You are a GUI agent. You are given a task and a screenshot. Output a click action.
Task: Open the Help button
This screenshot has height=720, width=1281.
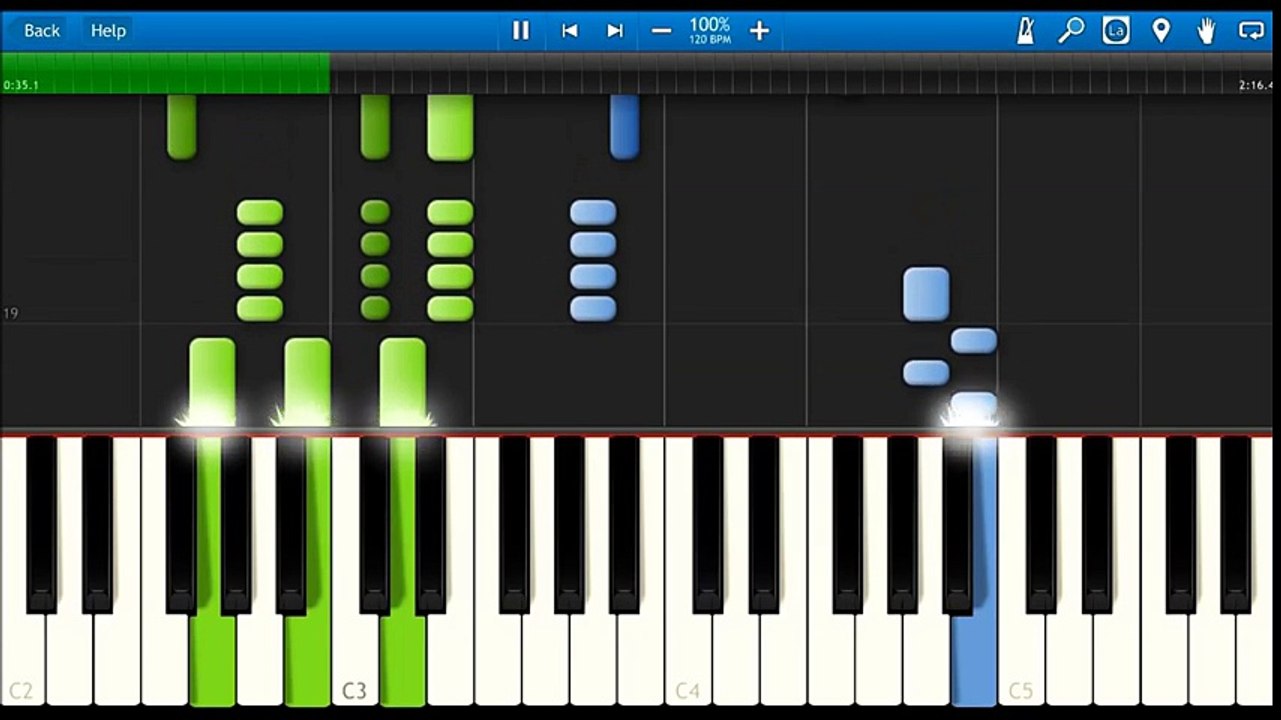pyautogui.click(x=108, y=31)
